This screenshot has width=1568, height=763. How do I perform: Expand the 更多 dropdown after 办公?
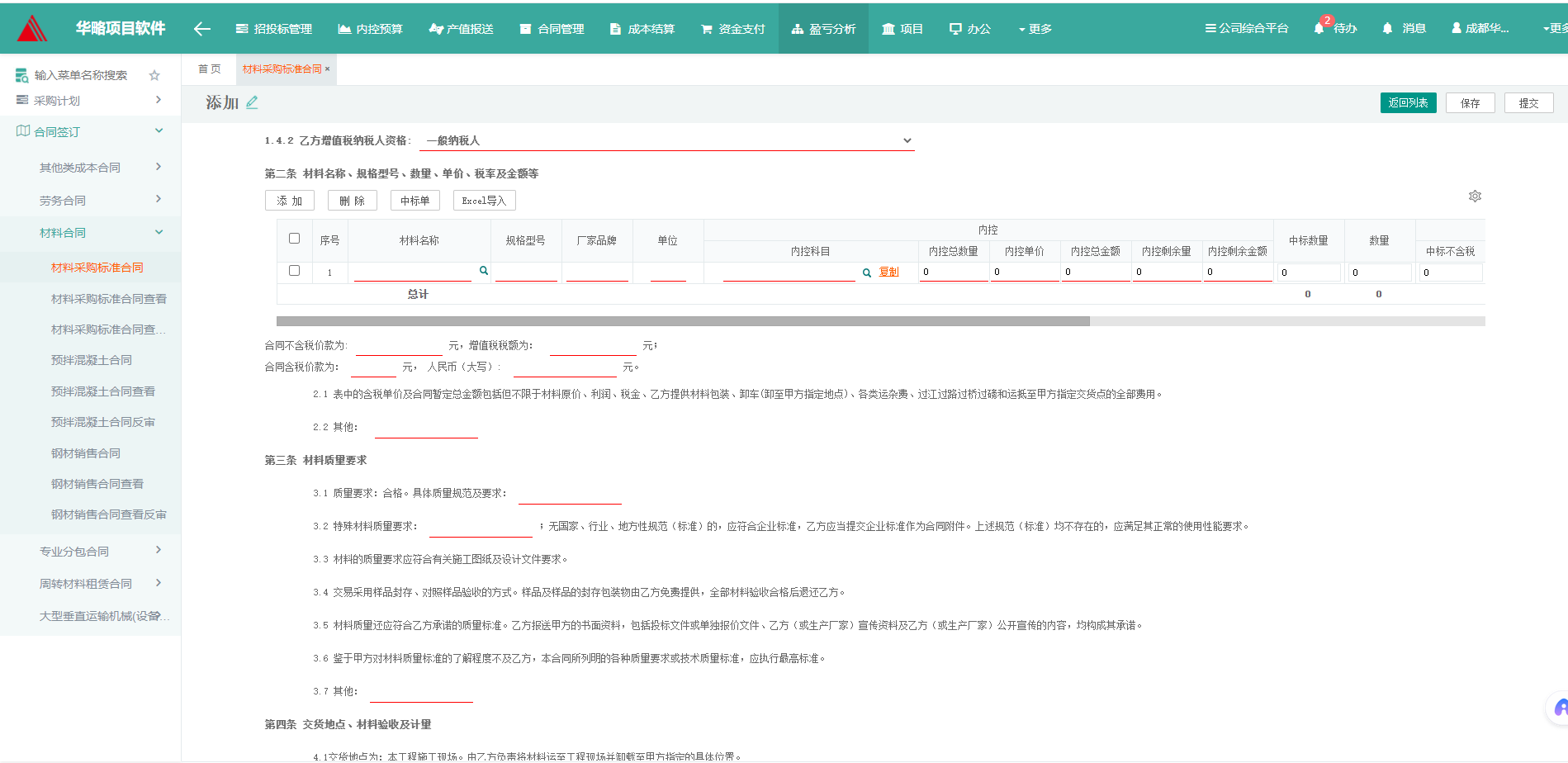(x=1035, y=29)
